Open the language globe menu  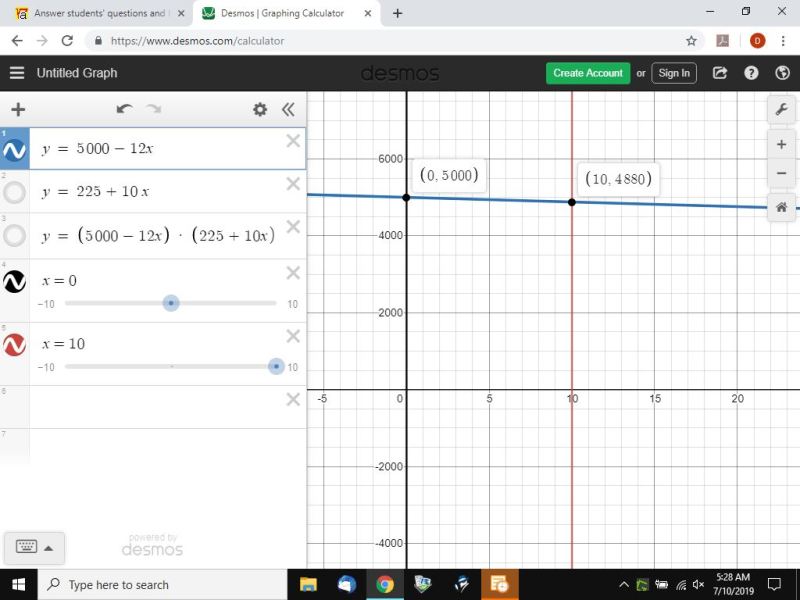click(782, 73)
